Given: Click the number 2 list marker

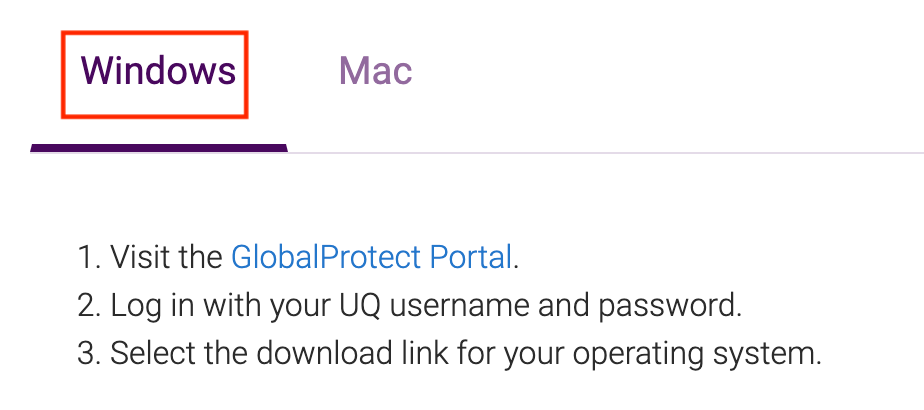Looking at the screenshot, I should point(90,306).
